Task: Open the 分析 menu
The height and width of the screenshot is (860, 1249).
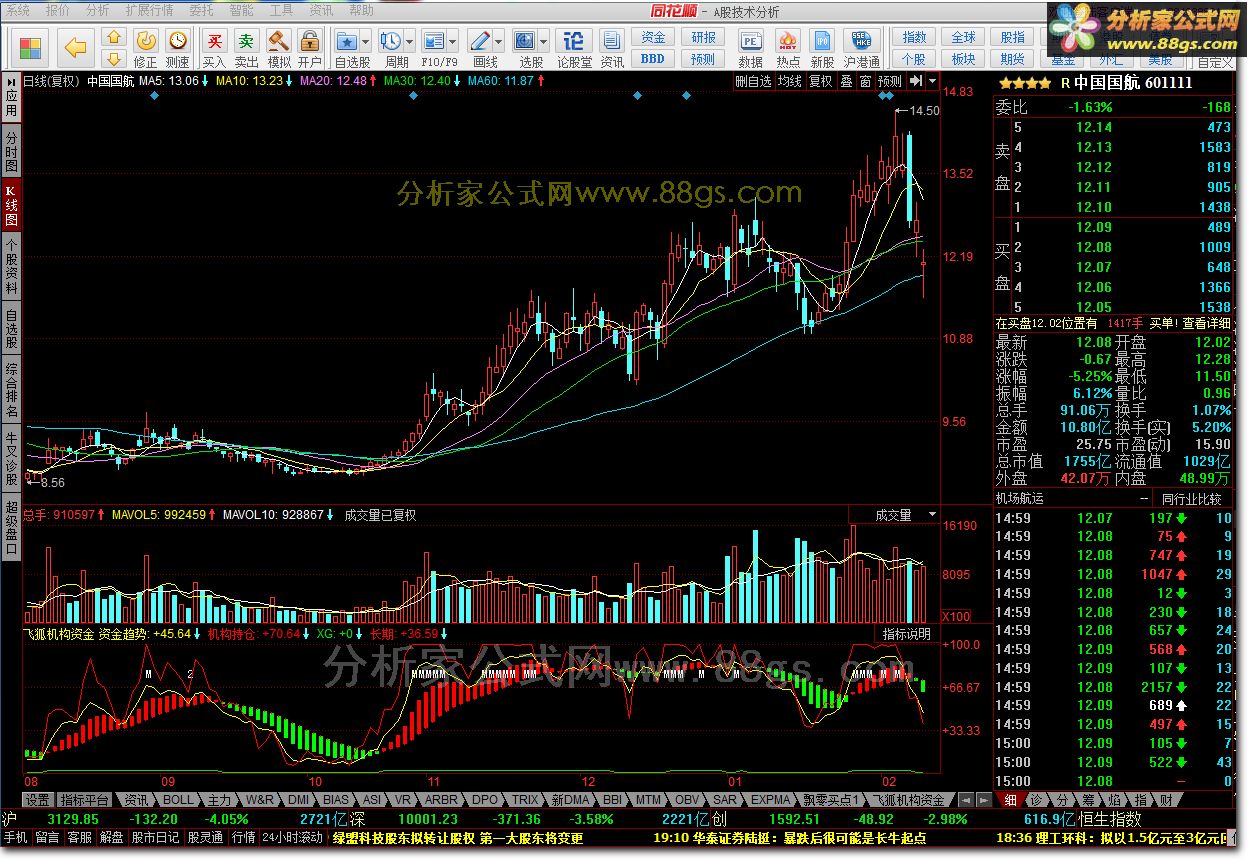Action: click(x=98, y=10)
